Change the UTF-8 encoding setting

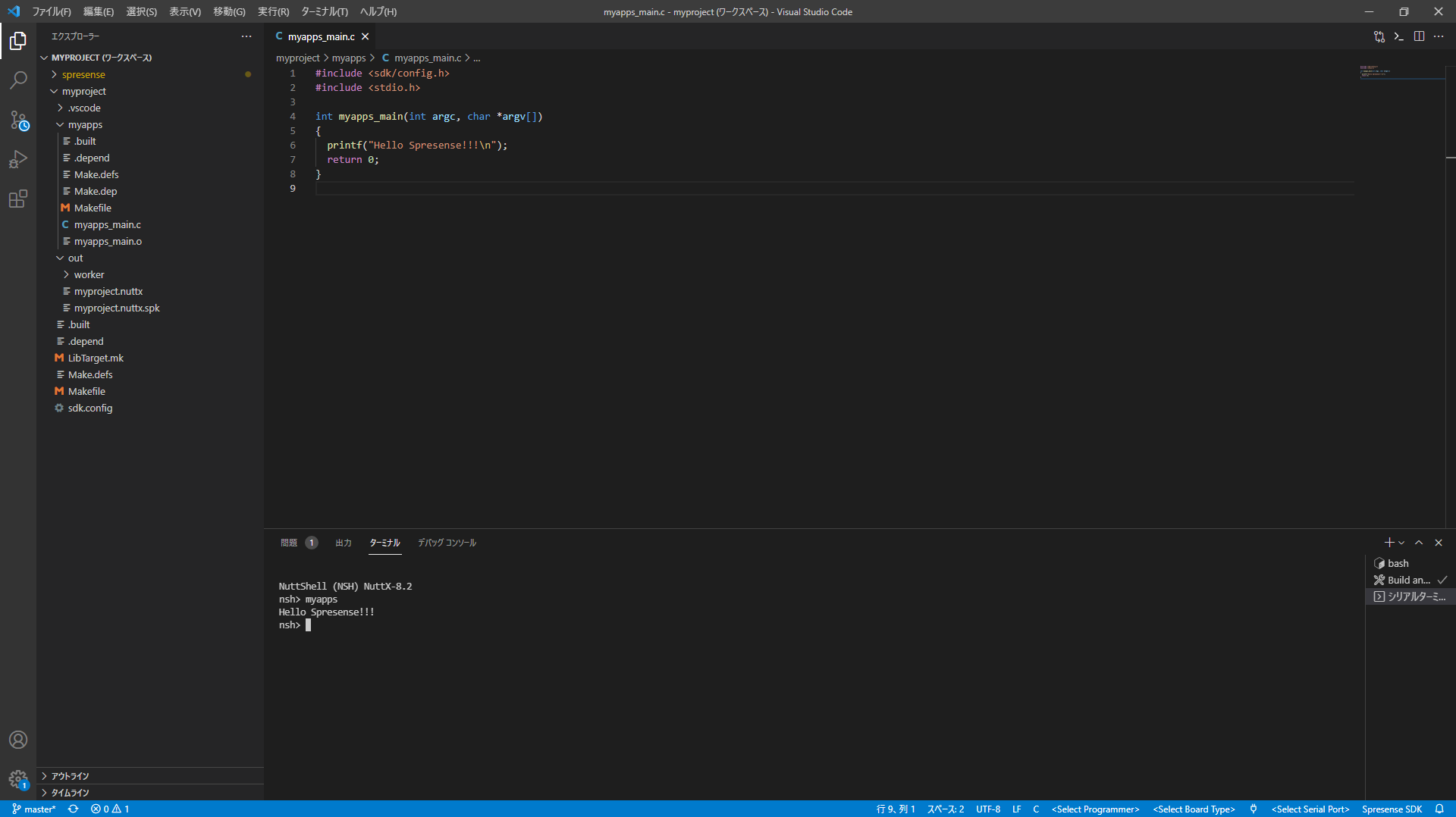(x=988, y=809)
